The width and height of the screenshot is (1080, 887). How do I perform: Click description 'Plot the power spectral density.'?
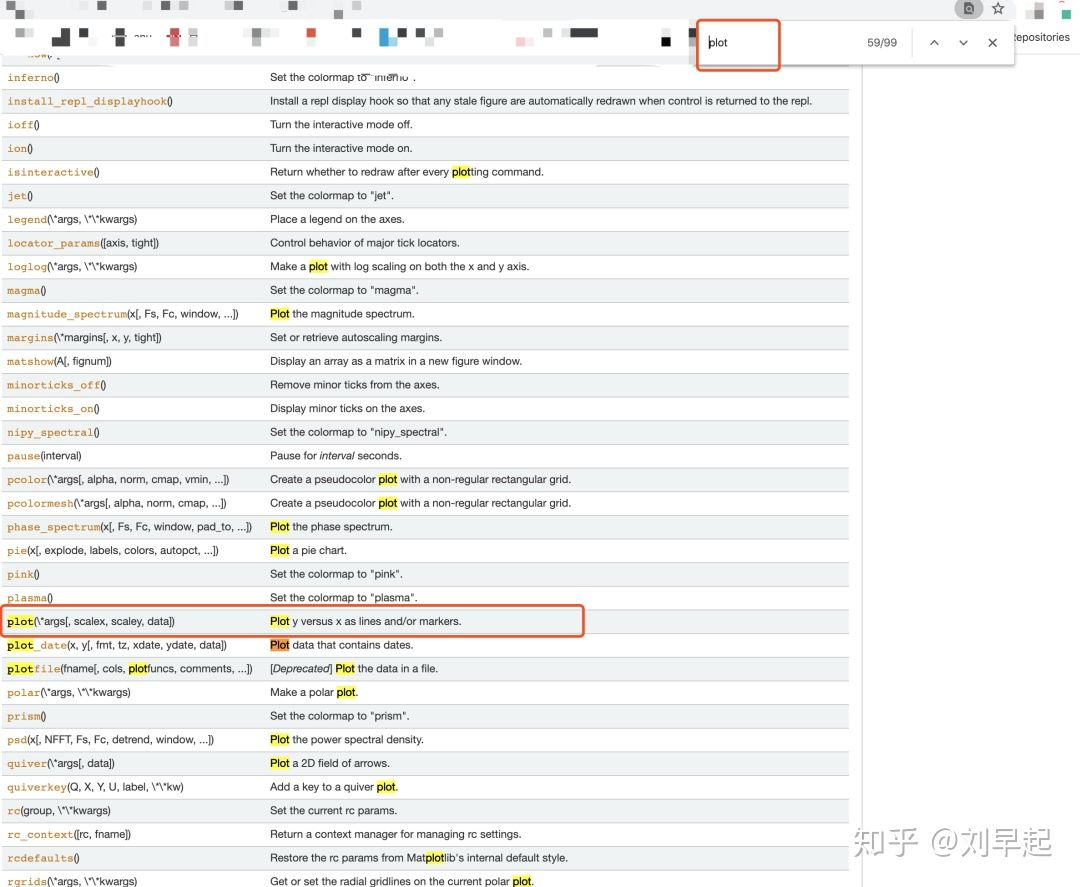point(347,740)
